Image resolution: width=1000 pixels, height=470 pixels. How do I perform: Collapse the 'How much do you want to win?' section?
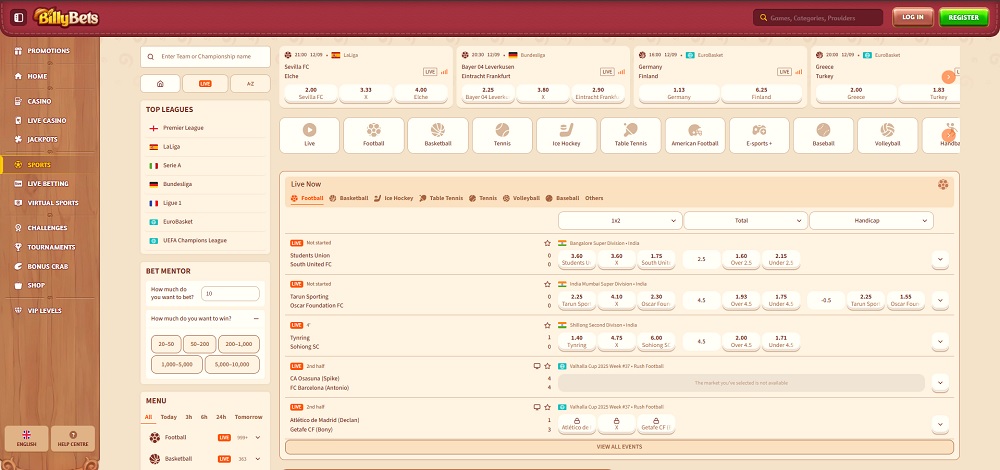pos(256,318)
